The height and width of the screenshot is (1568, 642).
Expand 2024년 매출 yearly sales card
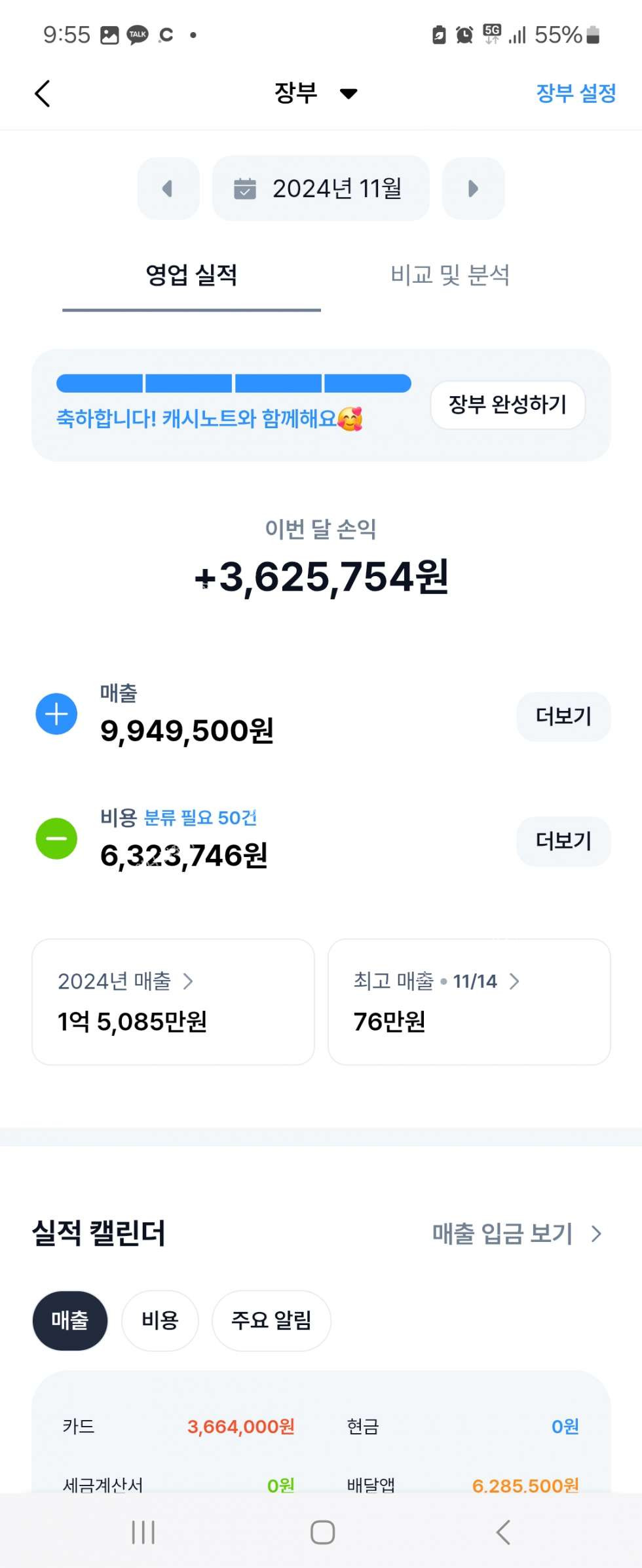[x=173, y=1002]
